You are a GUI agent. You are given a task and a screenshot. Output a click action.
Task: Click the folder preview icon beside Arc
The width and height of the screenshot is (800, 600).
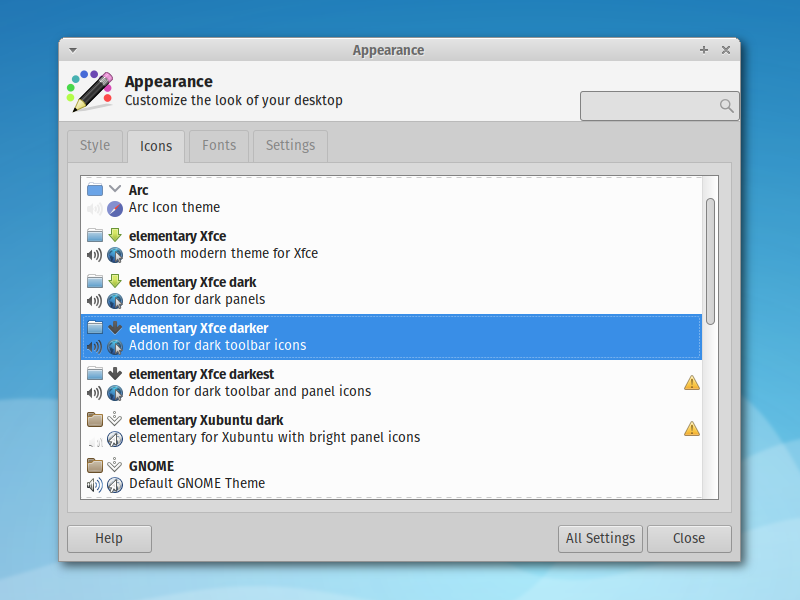[x=95, y=187]
